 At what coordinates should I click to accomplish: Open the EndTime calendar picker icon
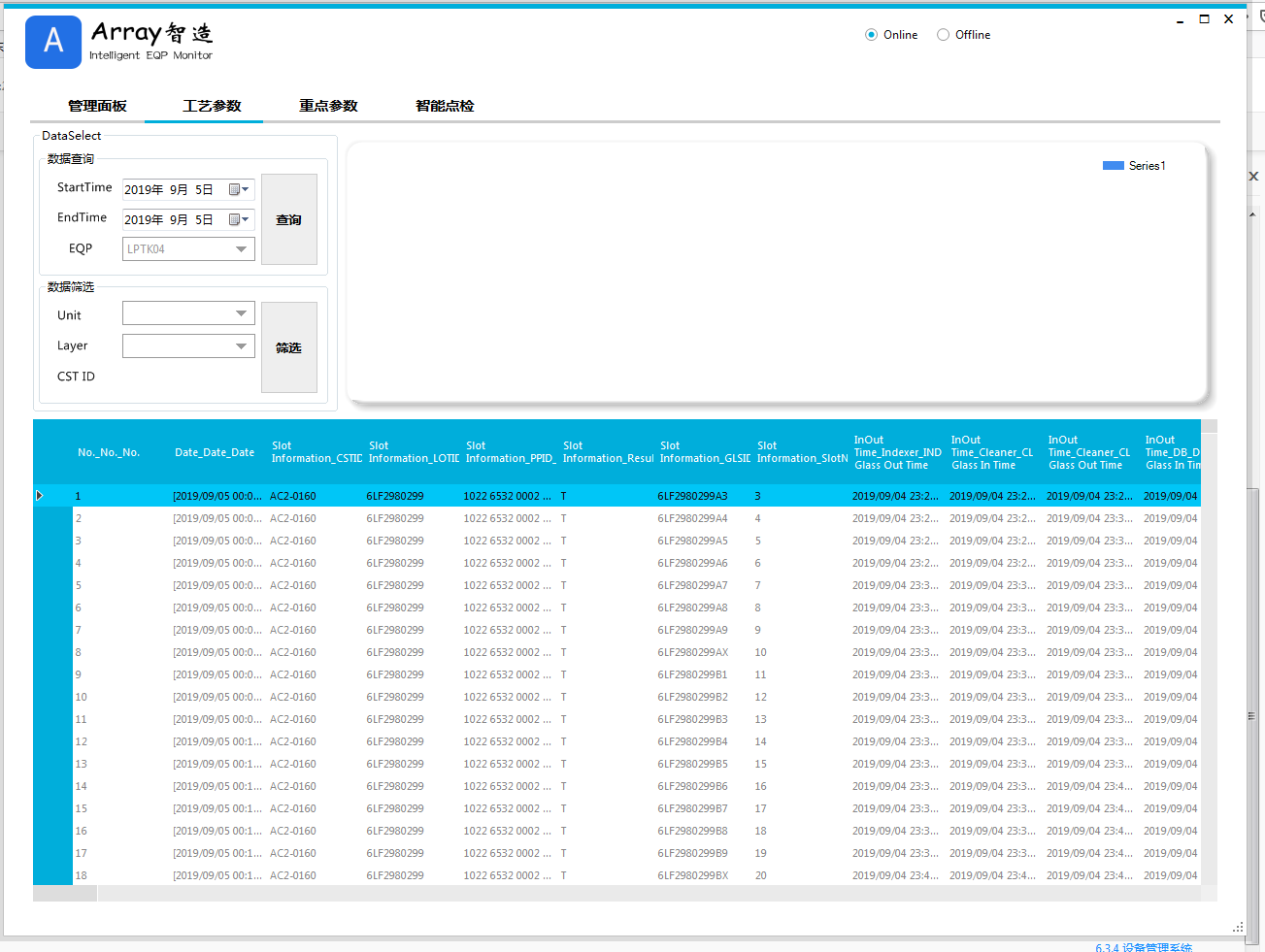(238, 220)
